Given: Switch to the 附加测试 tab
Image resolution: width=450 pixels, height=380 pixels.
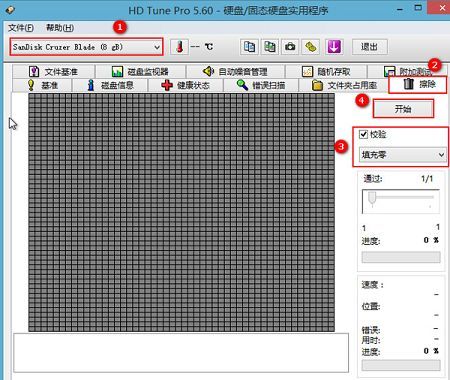Looking at the screenshot, I should point(407,71).
